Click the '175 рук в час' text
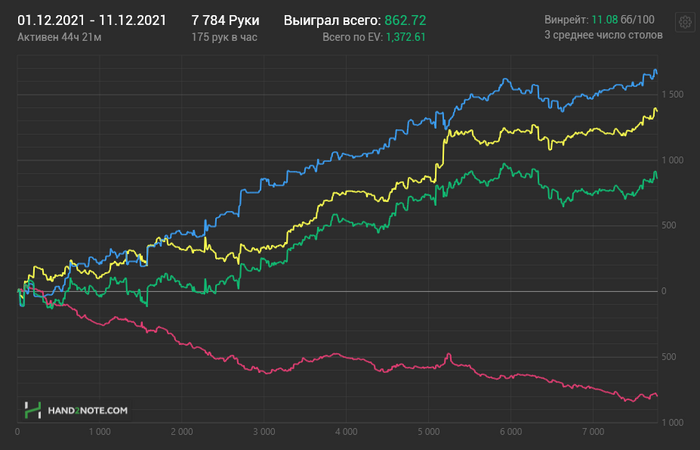The width and height of the screenshot is (700, 450). click(224, 37)
